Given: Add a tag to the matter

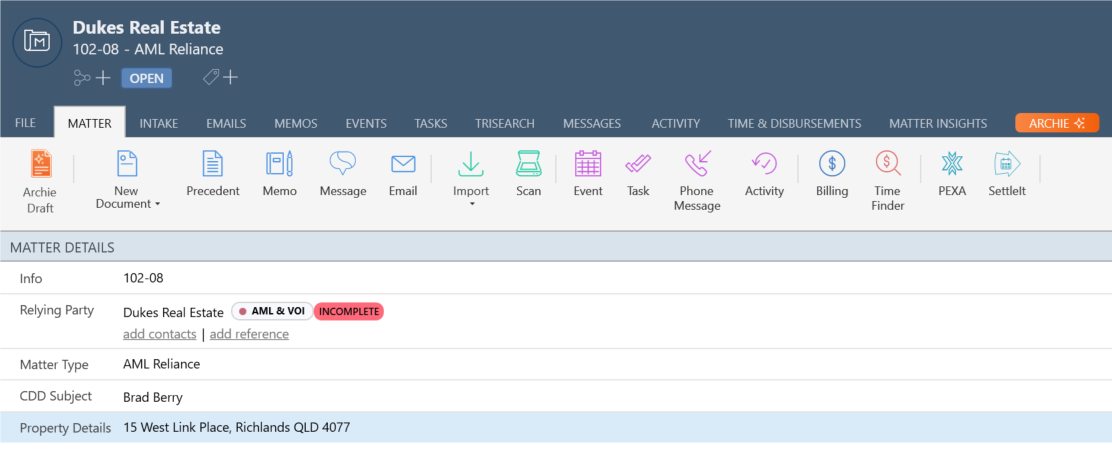Looking at the screenshot, I should 221,77.
